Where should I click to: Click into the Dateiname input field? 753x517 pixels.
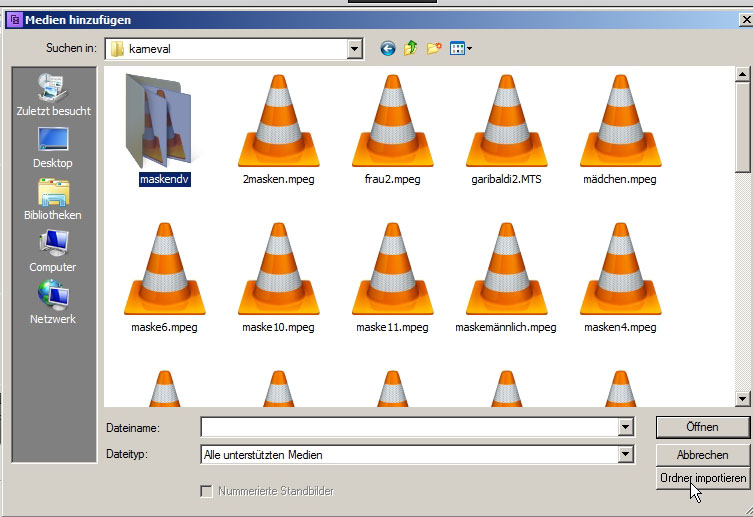410,427
